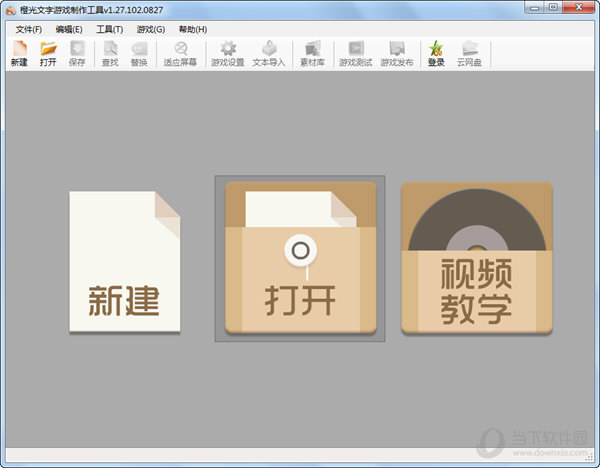Viewport: 600px width, 468px height.
Task: Click the 替换 toolbar icon
Action: click(x=139, y=54)
